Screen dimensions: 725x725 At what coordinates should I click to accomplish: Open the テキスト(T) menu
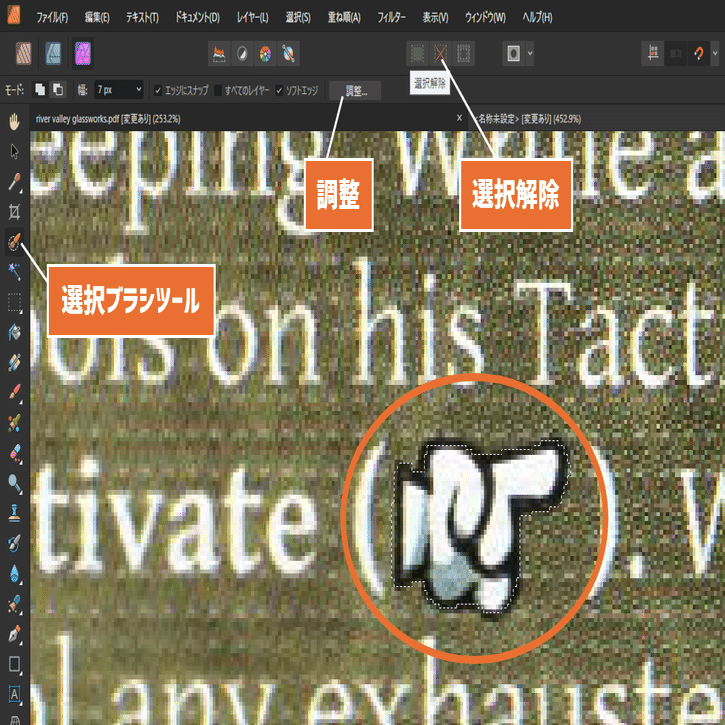[x=142, y=18]
